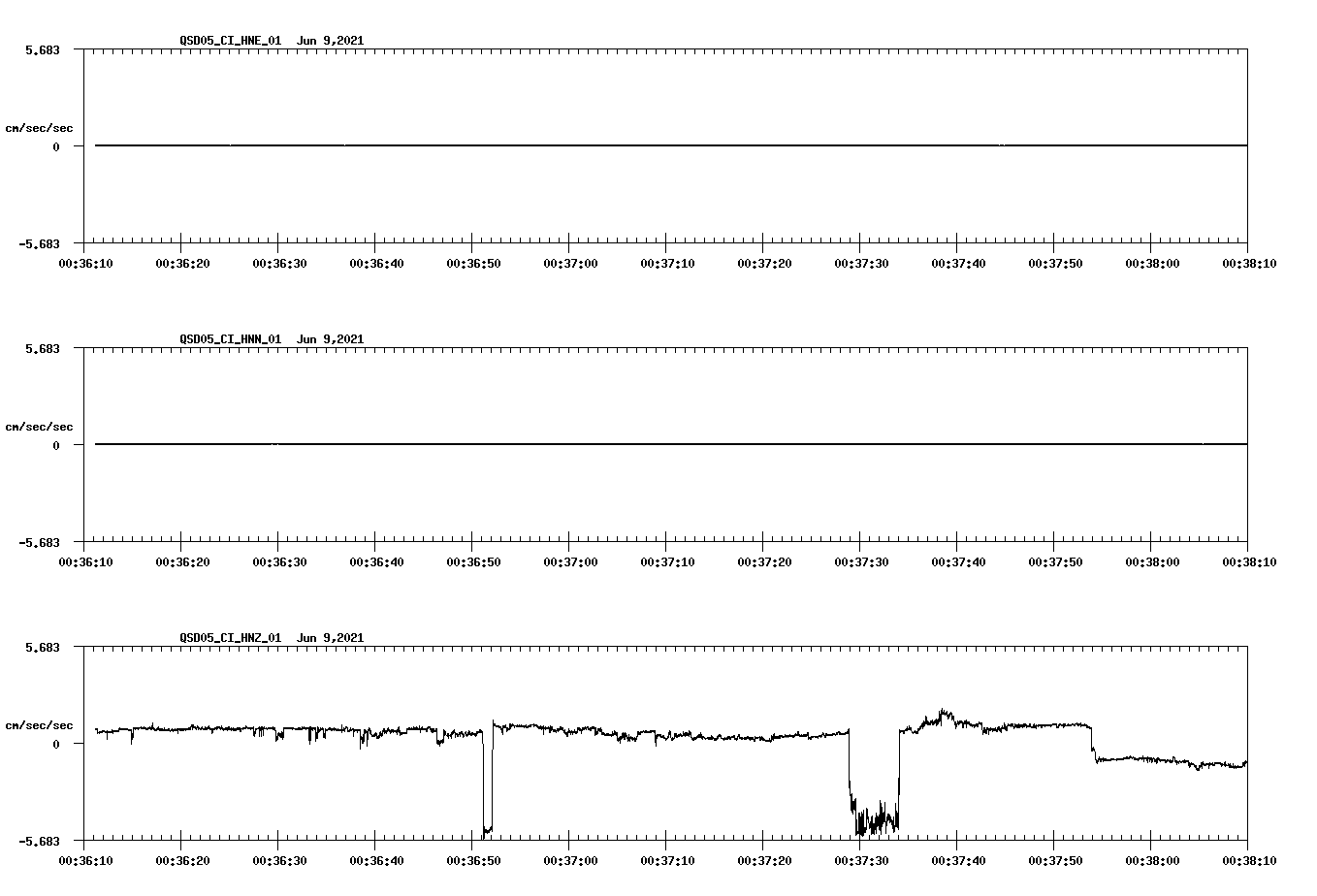1317x896 pixels.
Task: Click the QSD05_CI_HNZ_01 plot title
Action: [x=272, y=638]
